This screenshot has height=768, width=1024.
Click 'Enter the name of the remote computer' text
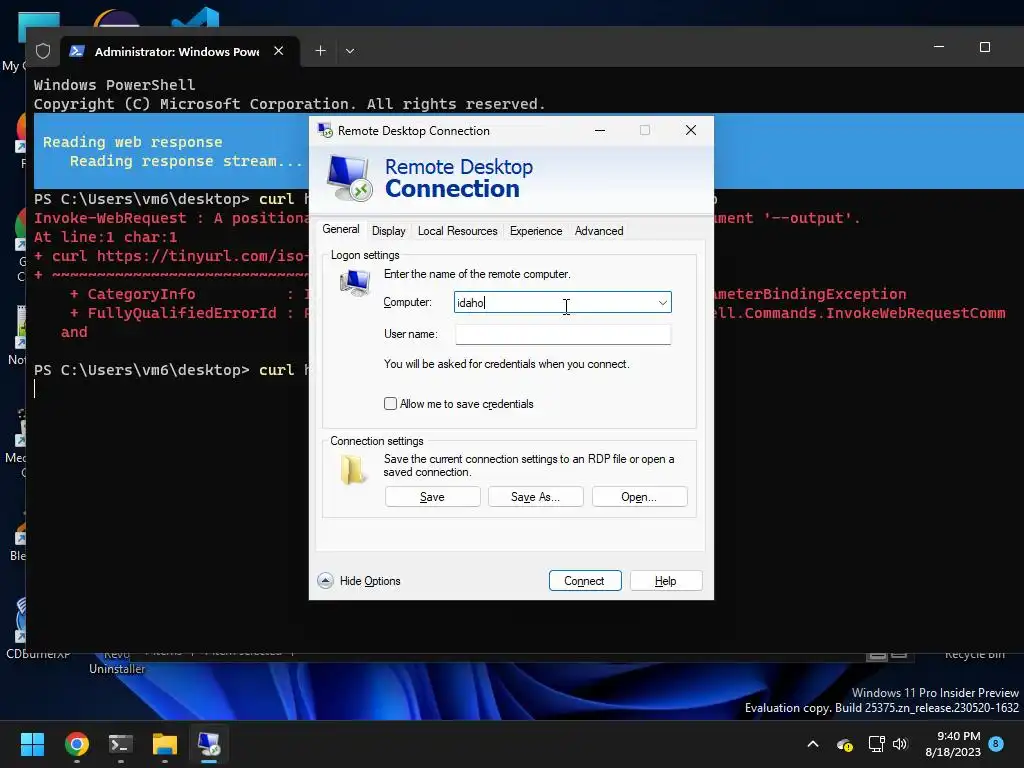pos(477,274)
